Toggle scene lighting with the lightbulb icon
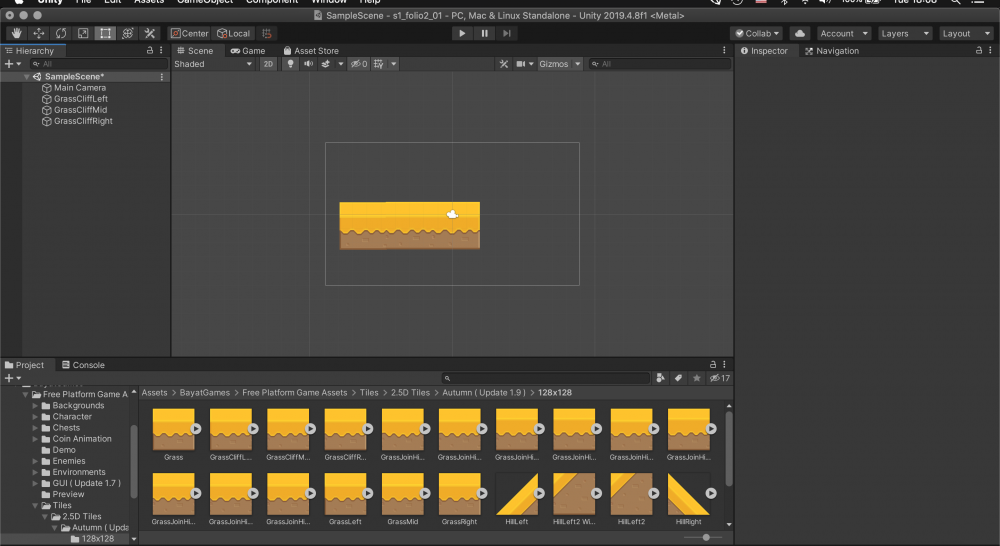This screenshot has width=1000, height=546. [291, 64]
